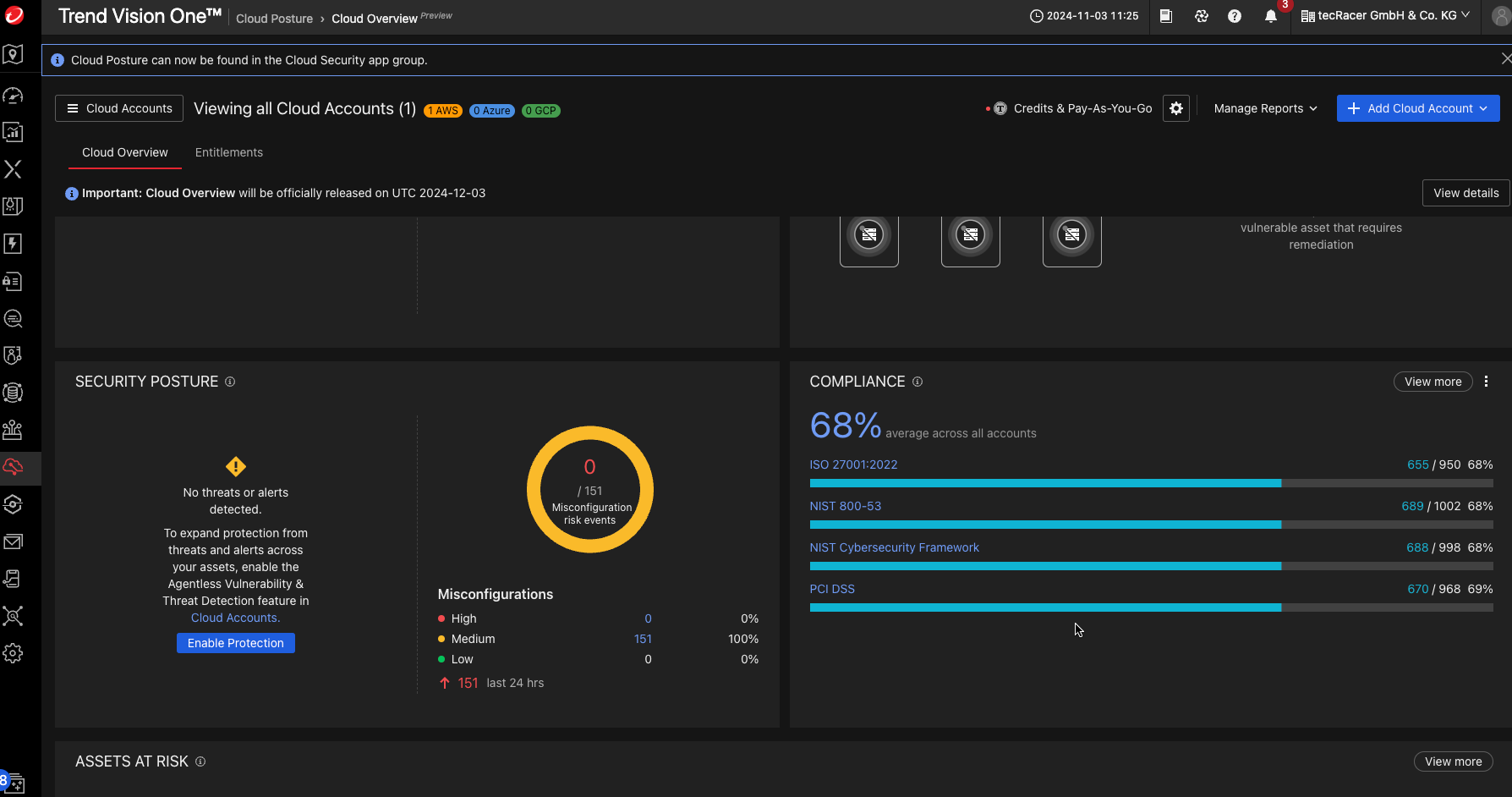Viewport: 1512px width, 797px height.
Task: Open the tecRacer GmbH & Co. KG account dropdown
Action: point(1385,15)
